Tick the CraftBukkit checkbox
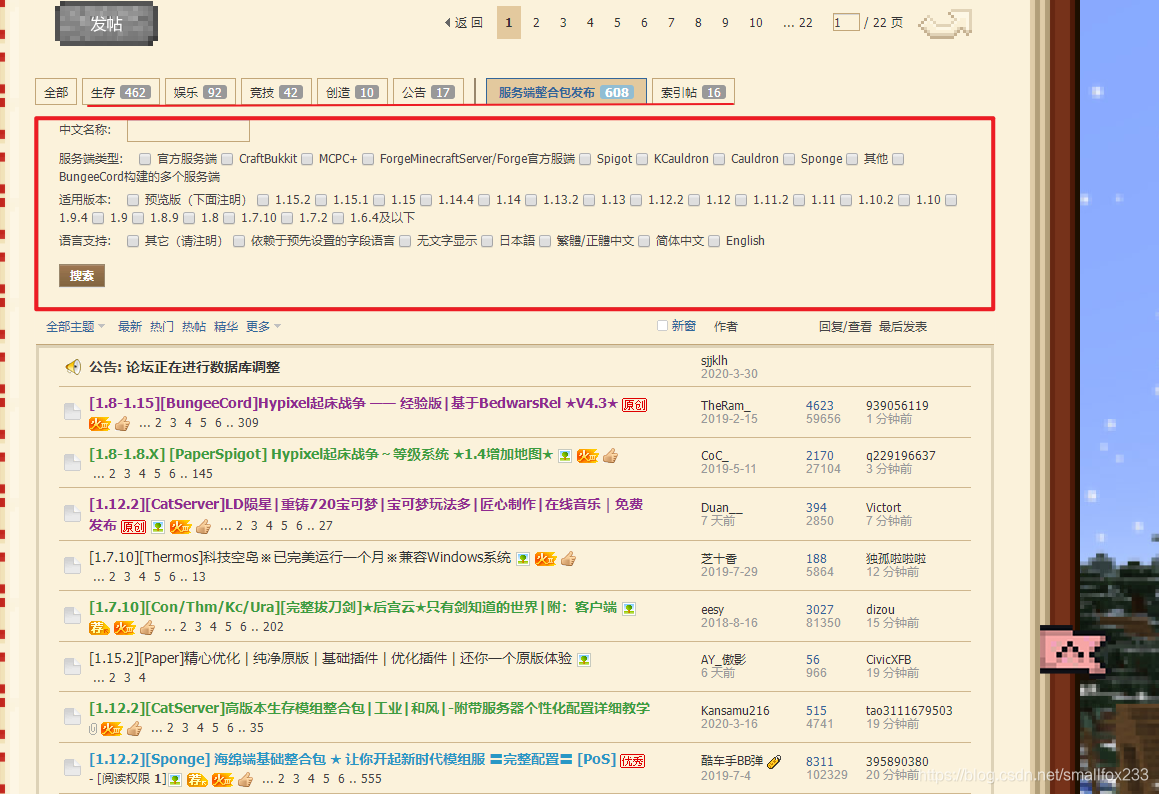This screenshot has width=1159, height=794. click(x=227, y=159)
